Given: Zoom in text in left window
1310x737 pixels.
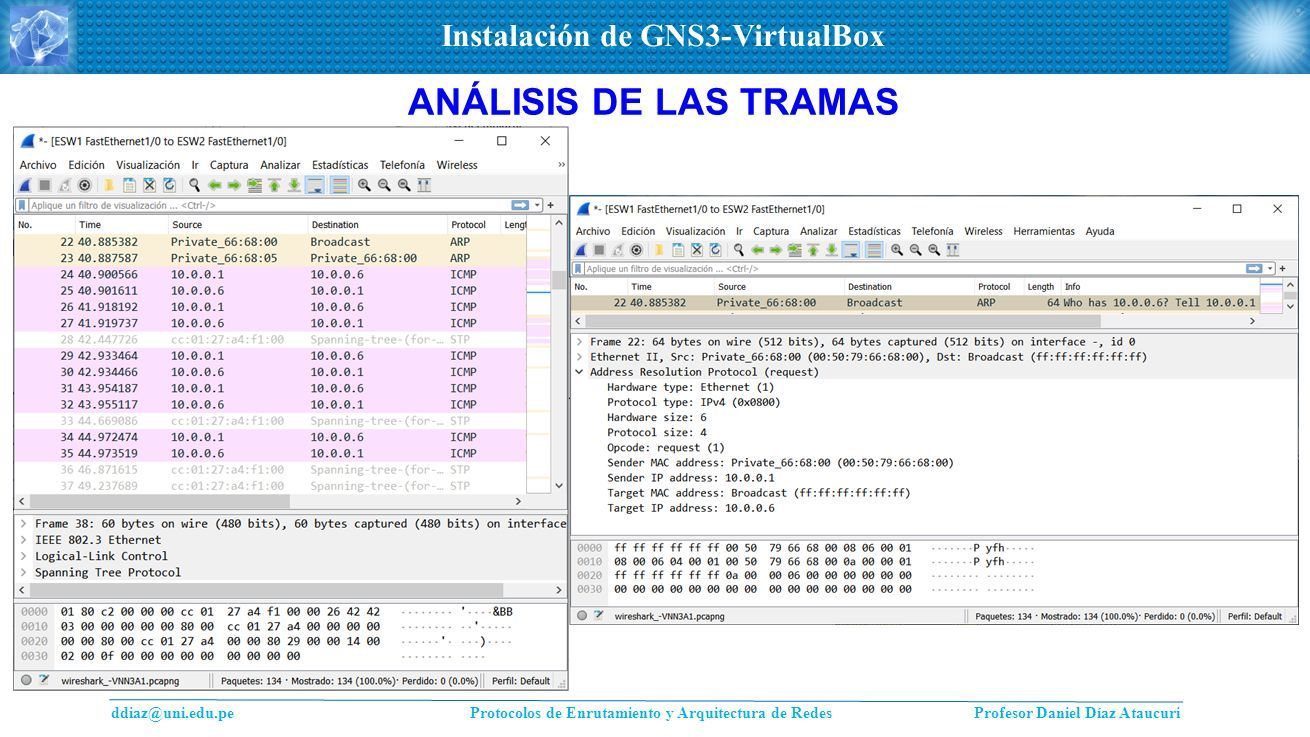Looking at the screenshot, I should coord(364,185).
